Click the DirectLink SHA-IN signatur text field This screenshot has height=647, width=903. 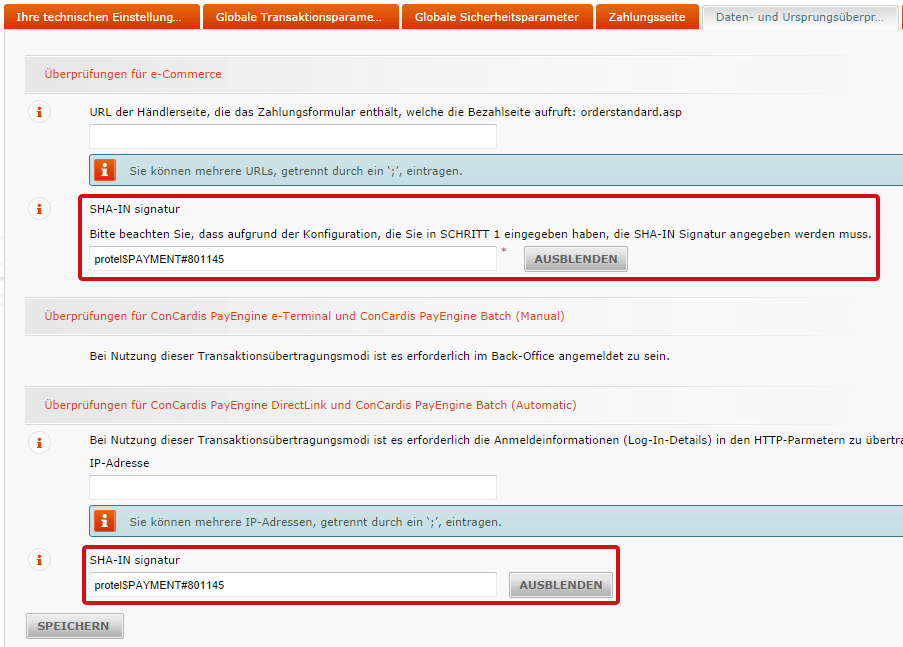(x=293, y=585)
